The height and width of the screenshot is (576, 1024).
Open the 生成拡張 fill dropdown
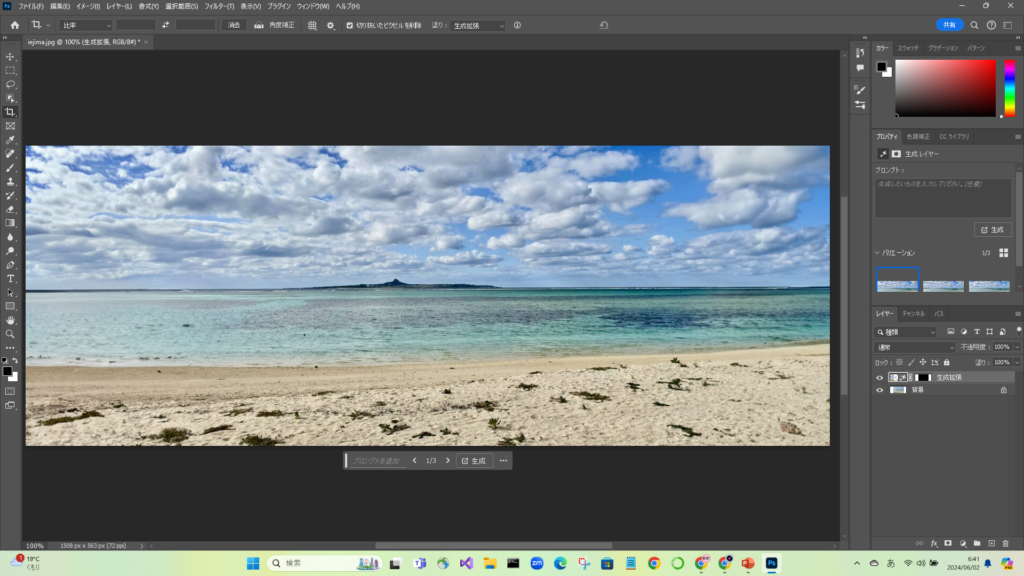coord(478,25)
